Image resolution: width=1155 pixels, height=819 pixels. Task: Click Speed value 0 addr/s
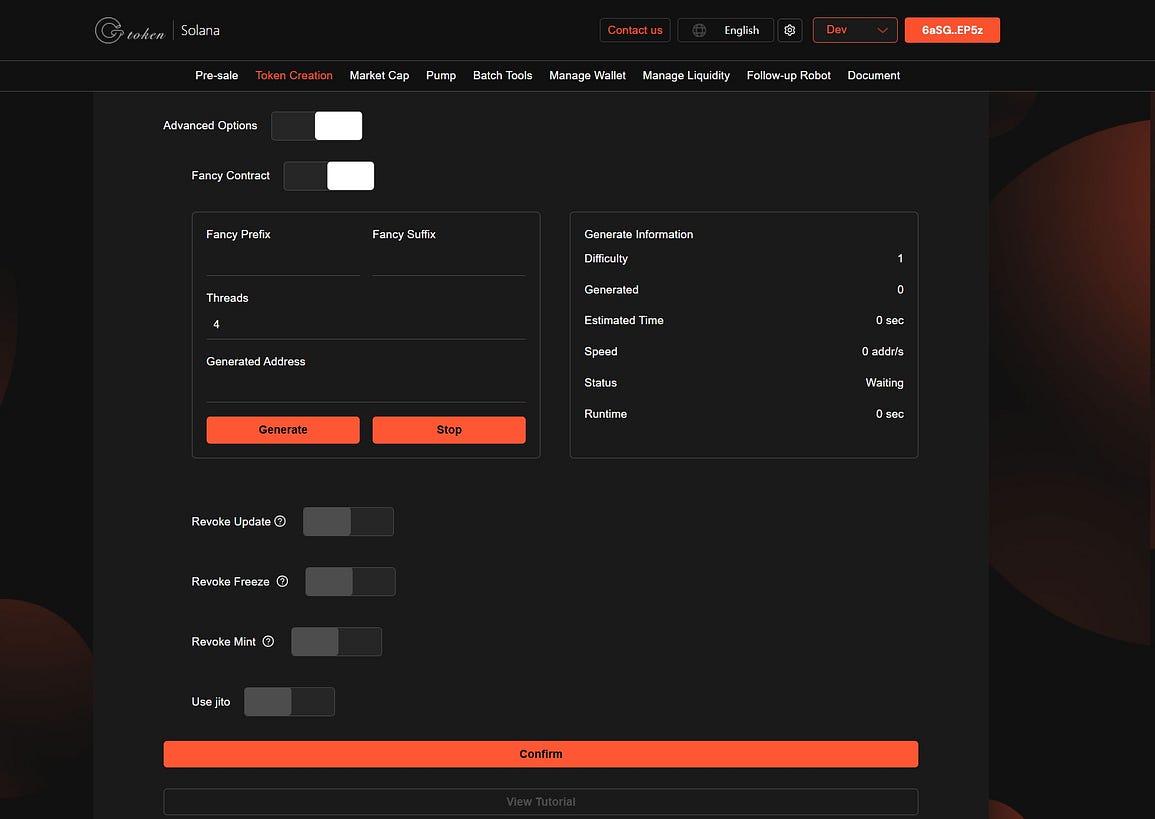pos(882,352)
